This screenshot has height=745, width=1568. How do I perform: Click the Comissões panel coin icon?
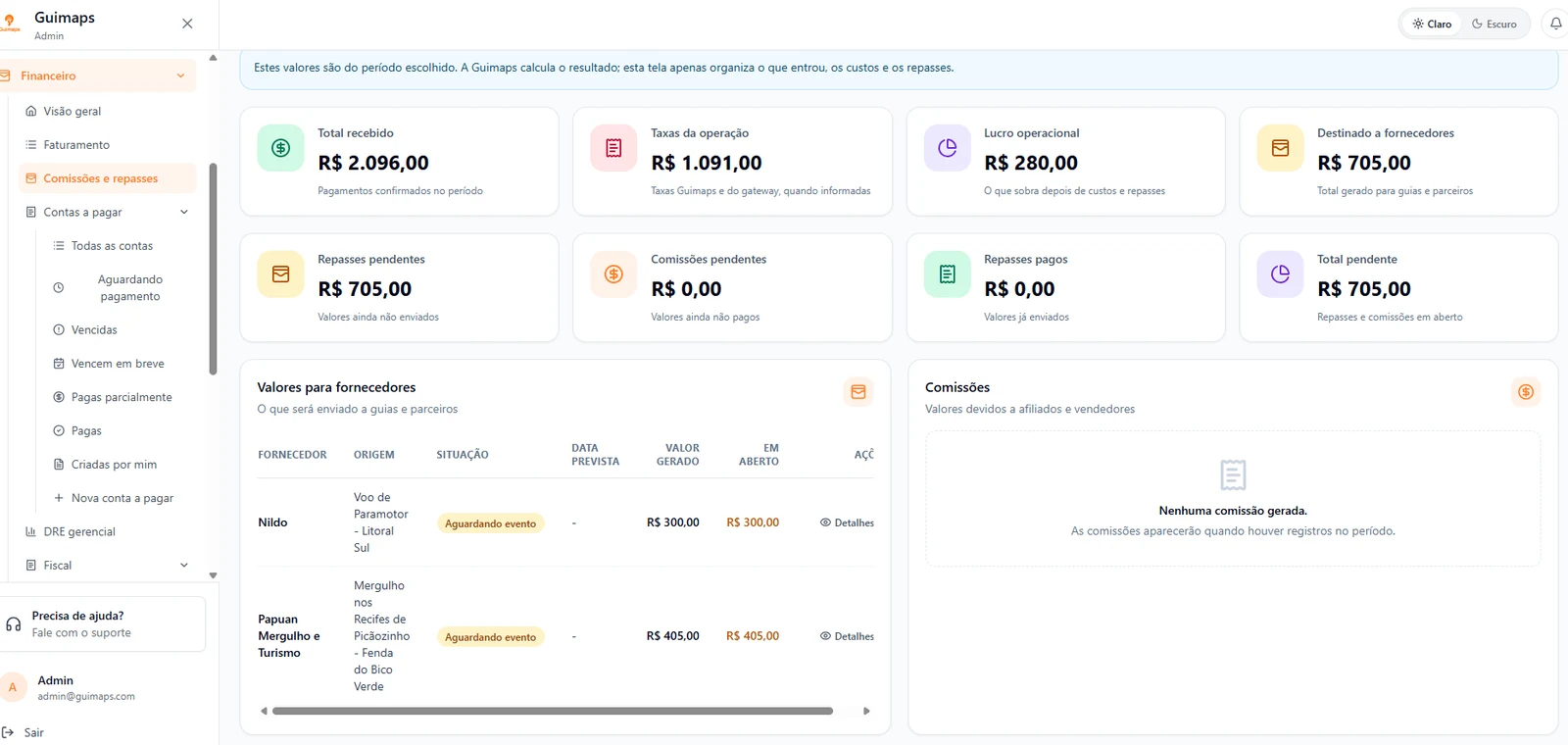(x=1526, y=392)
